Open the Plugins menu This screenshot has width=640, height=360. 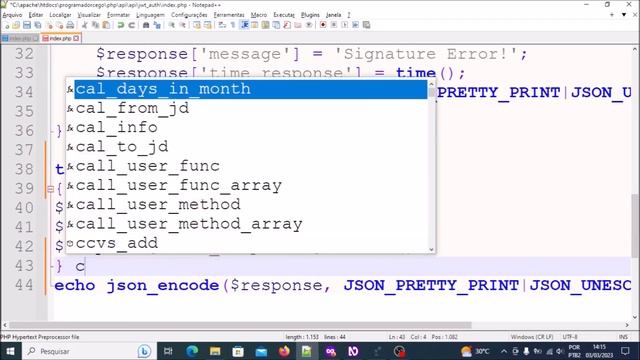[310, 15]
